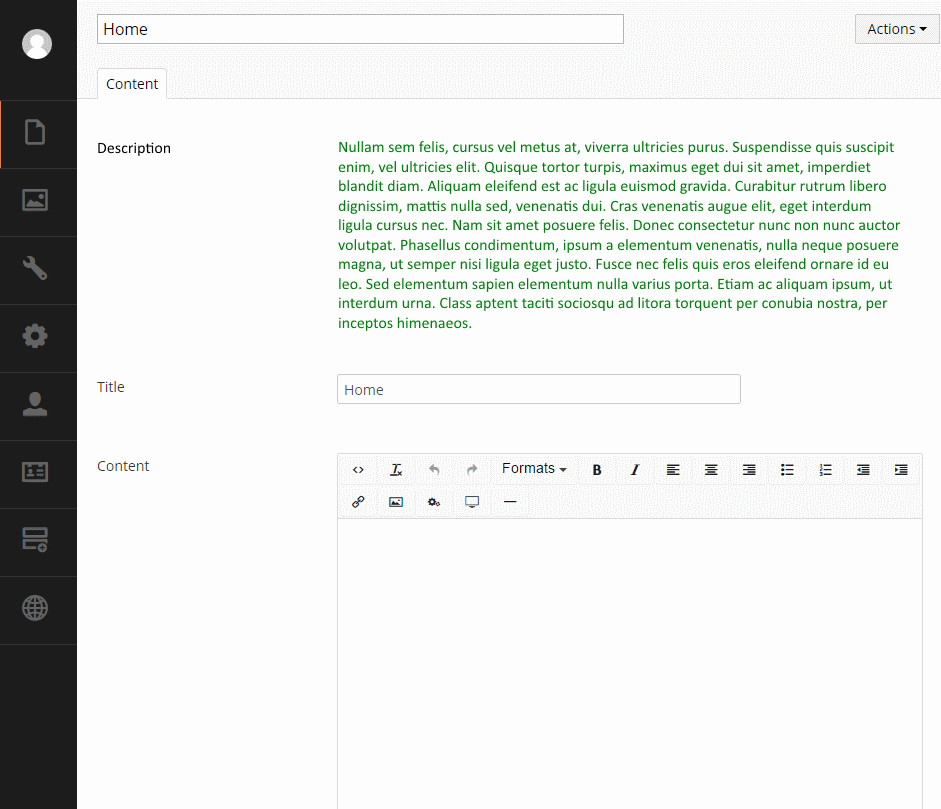
Task: Open the Settings wrench icon in sidebar
Action: 35,268
